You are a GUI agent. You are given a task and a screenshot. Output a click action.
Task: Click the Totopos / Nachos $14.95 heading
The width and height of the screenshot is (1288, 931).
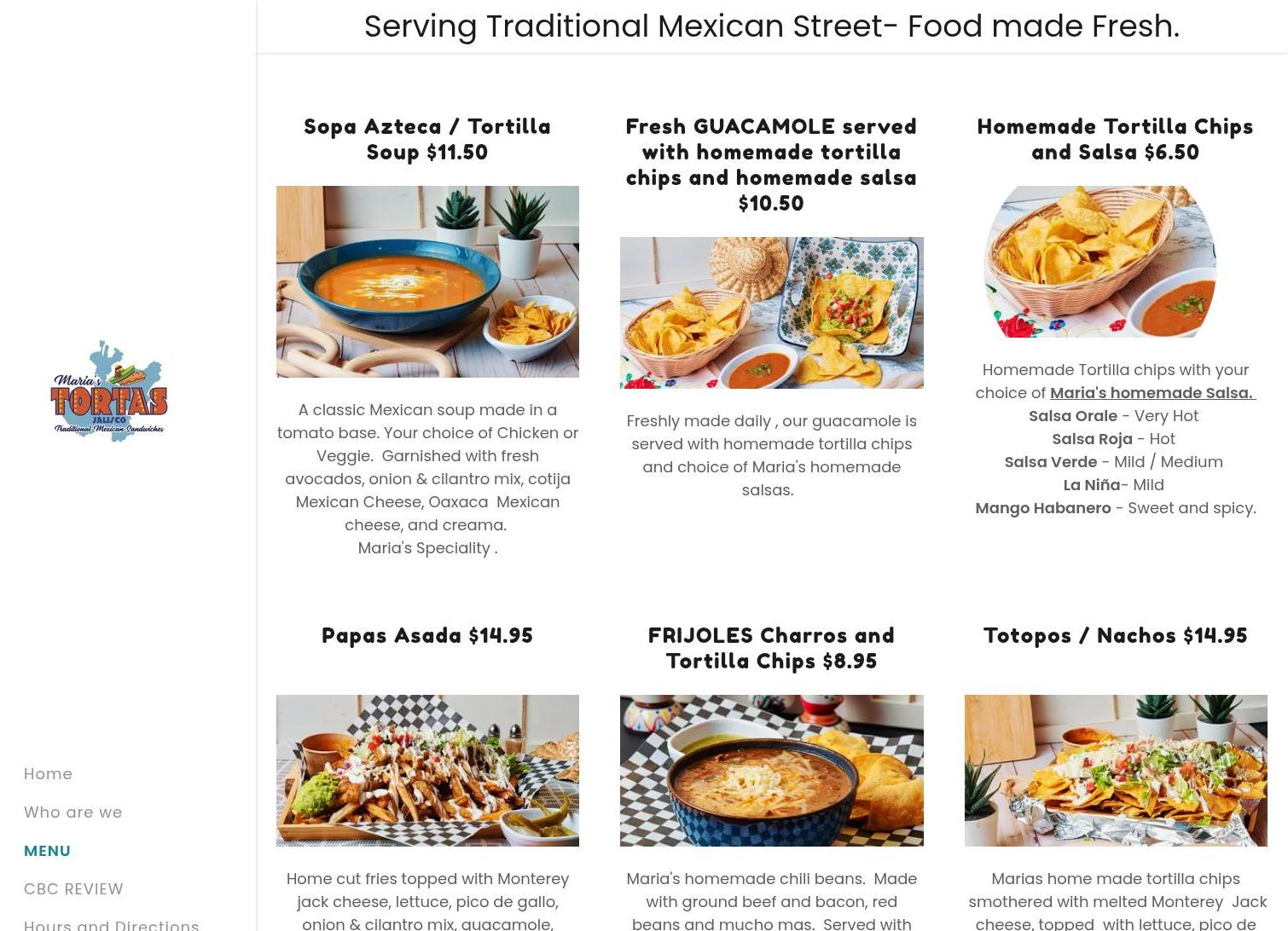tap(1116, 635)
